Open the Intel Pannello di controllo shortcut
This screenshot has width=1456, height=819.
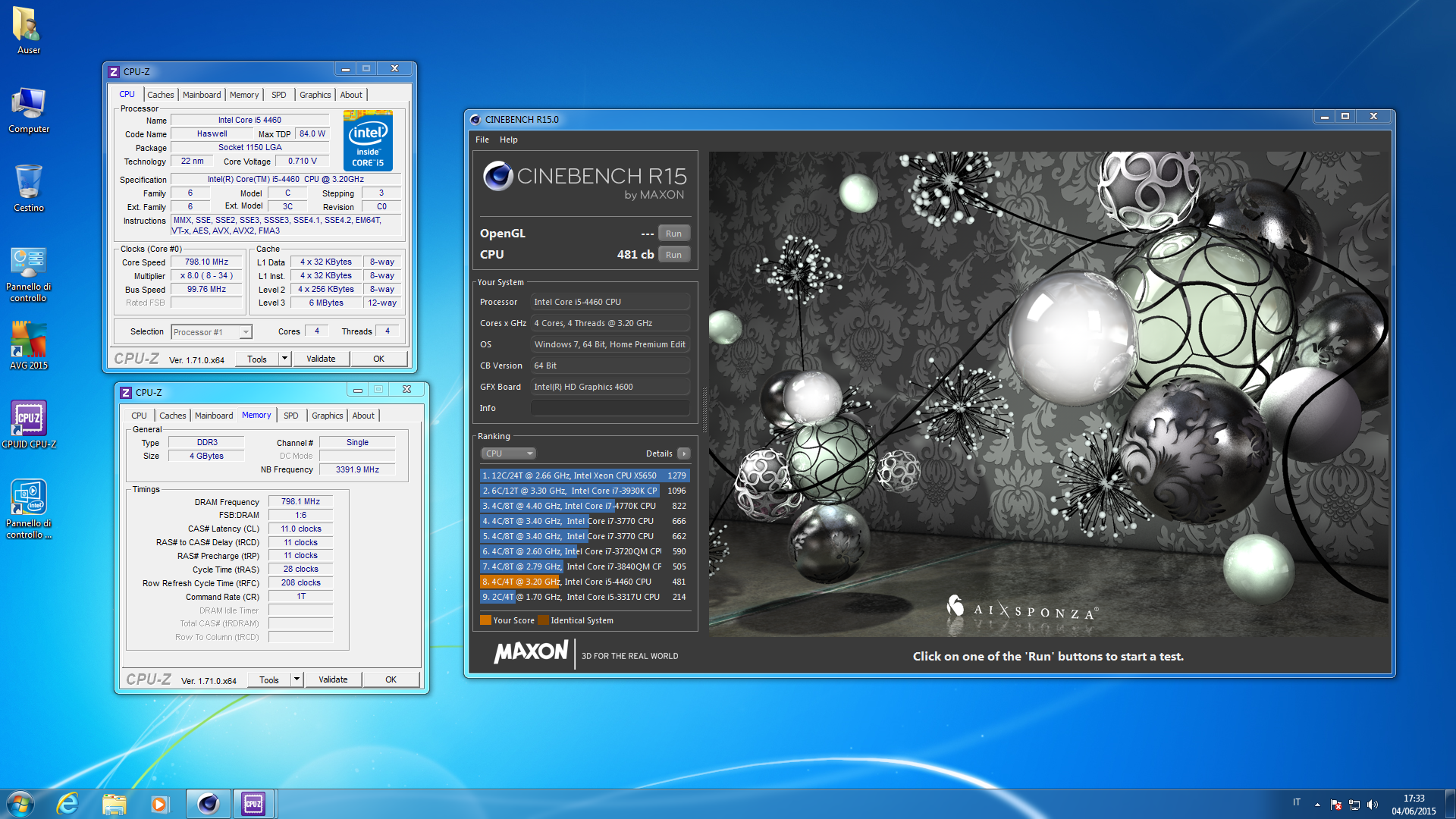click(28, 509)
